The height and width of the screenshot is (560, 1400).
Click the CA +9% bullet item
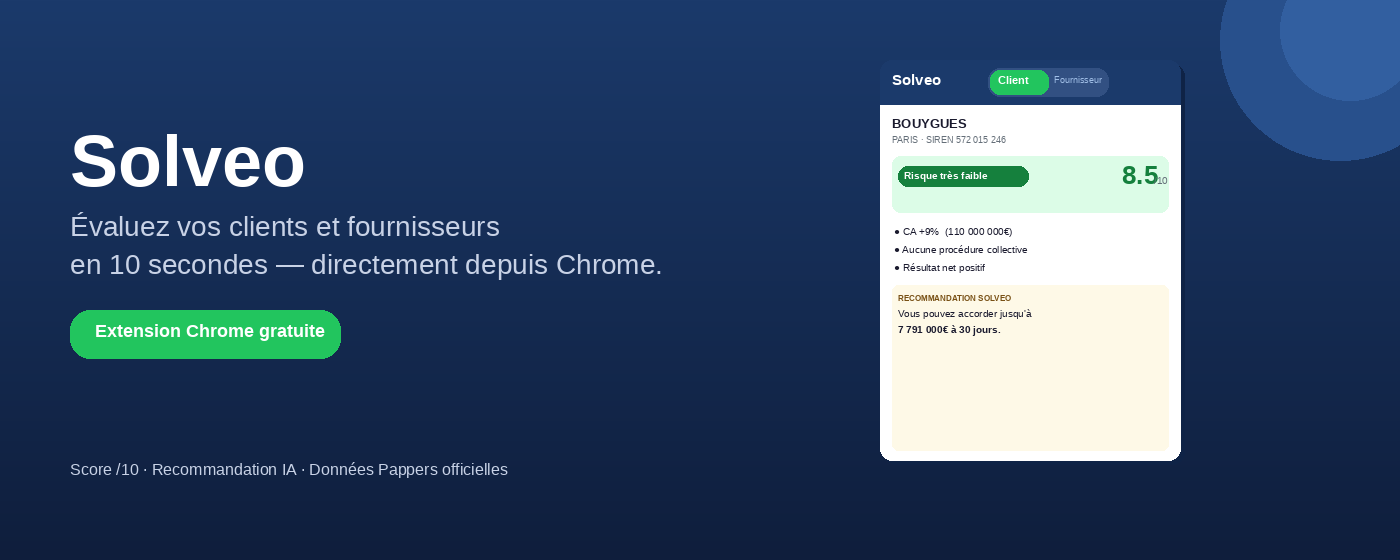953,232
